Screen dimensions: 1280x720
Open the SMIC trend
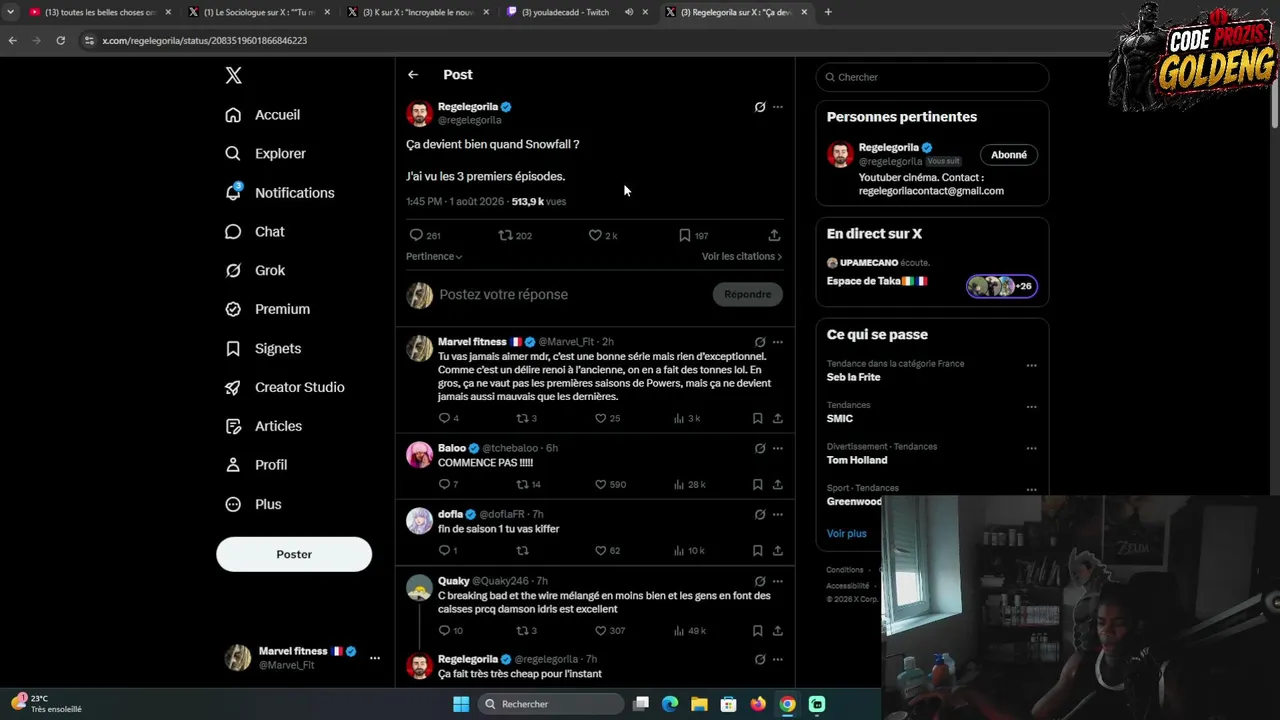coord(840,419)
